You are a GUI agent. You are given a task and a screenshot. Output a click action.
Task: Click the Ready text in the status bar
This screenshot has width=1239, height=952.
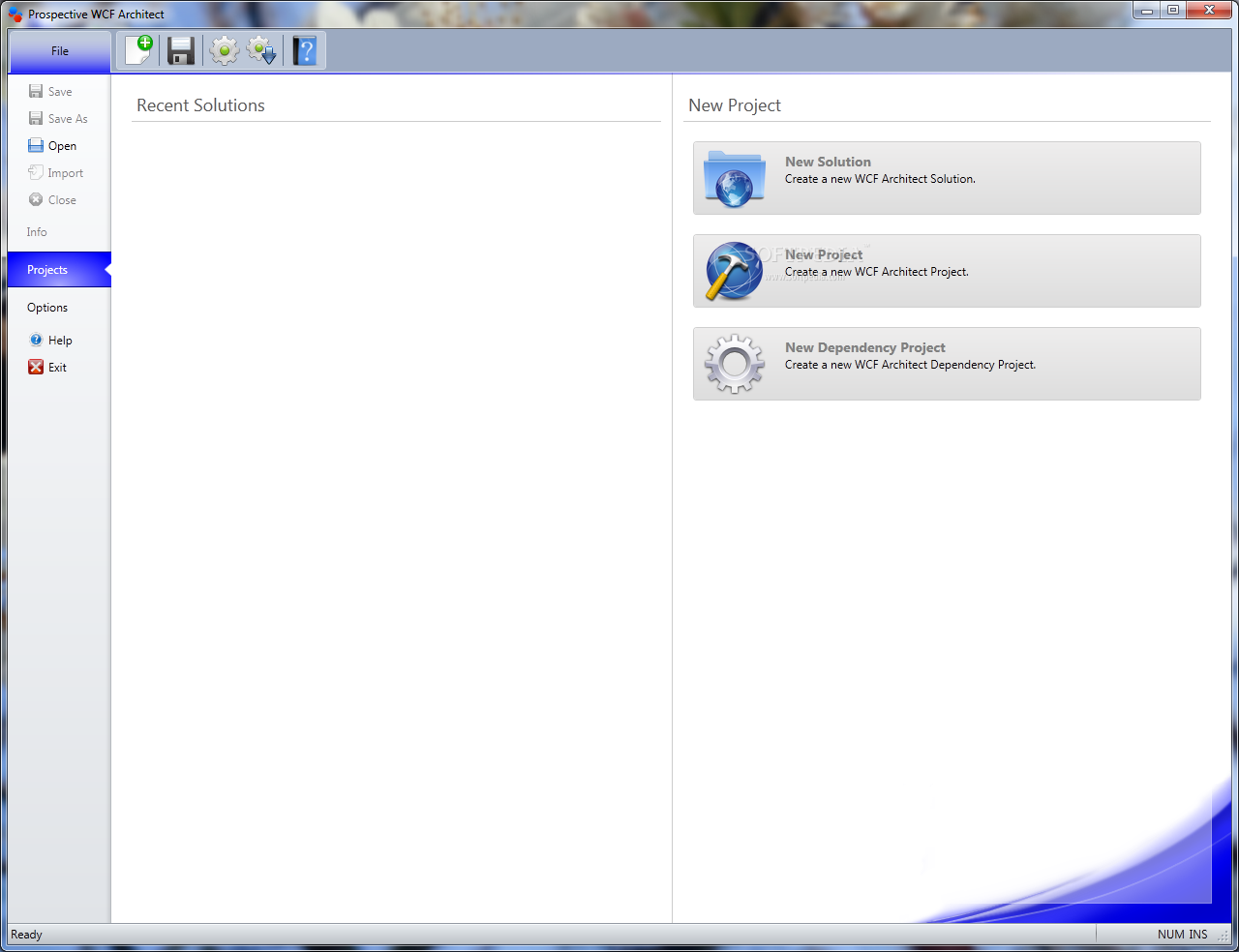click(26, 935)
